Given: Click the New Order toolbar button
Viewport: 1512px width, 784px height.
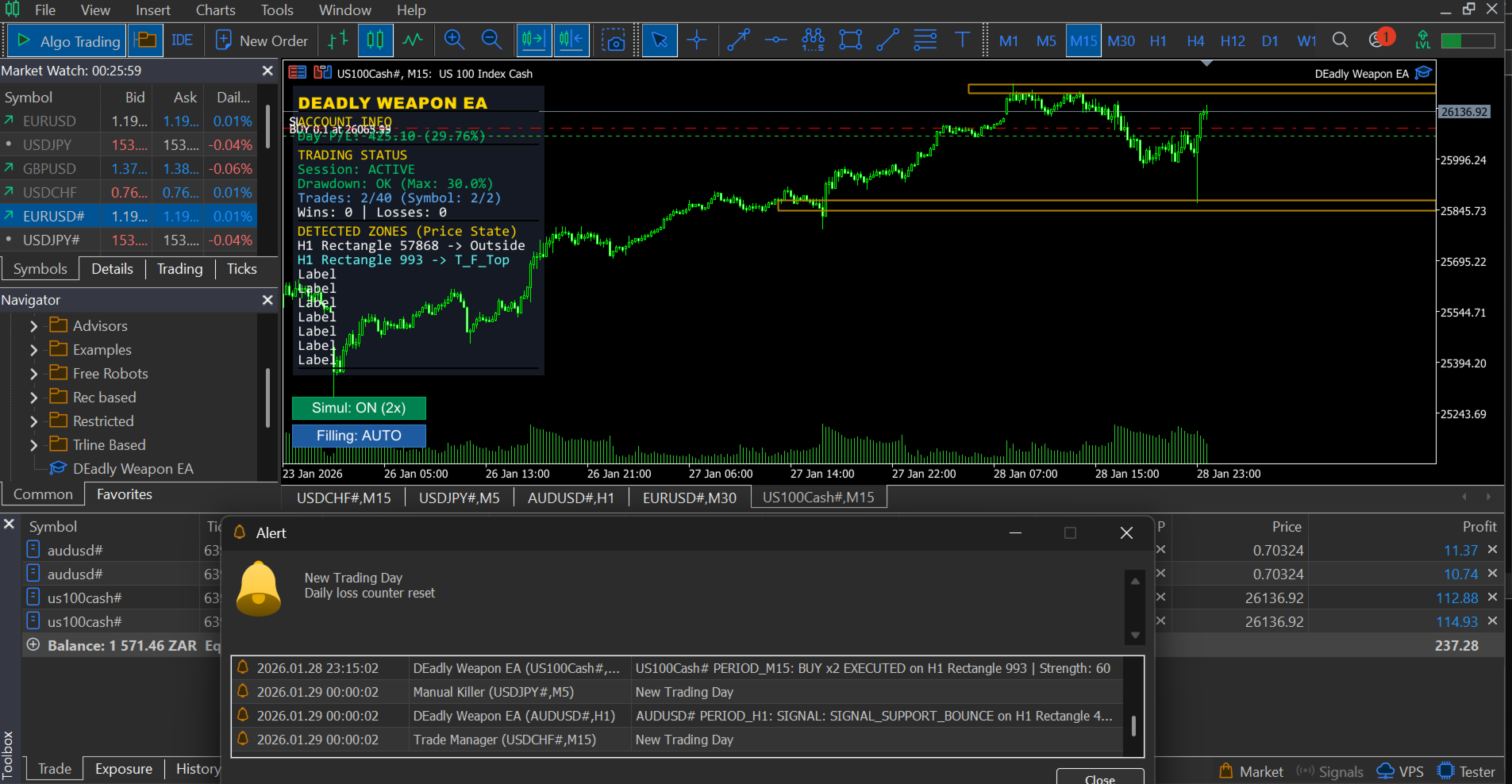Looking at the screenshot, I should pyautogui.click(x=261, y=40).
